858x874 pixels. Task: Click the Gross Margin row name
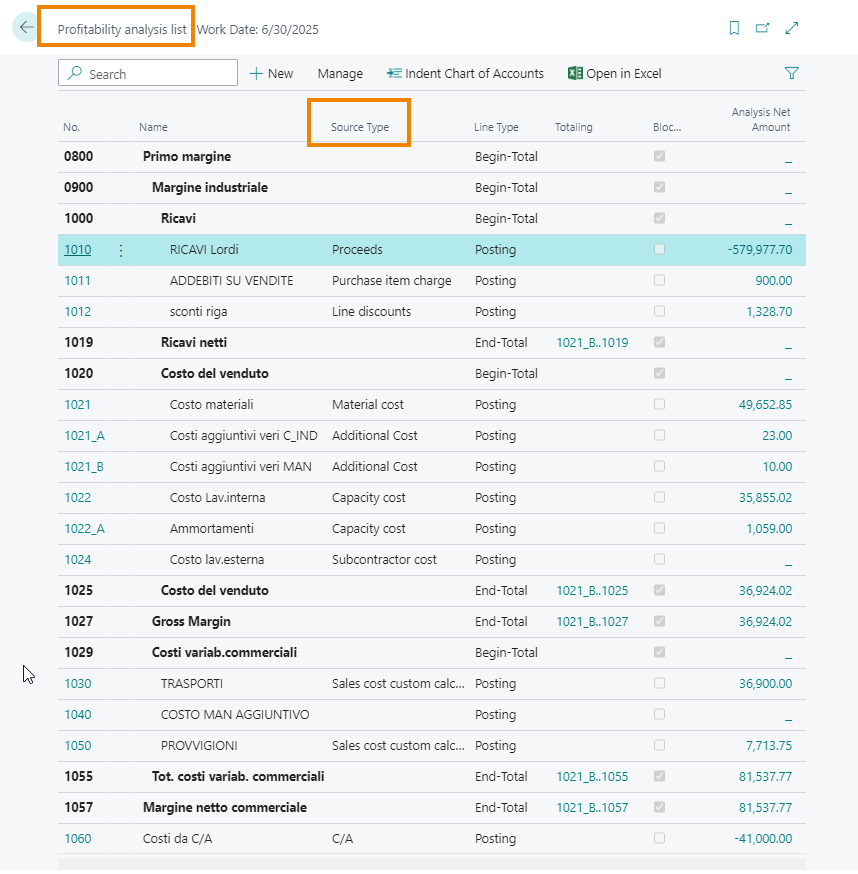[191, 621]
